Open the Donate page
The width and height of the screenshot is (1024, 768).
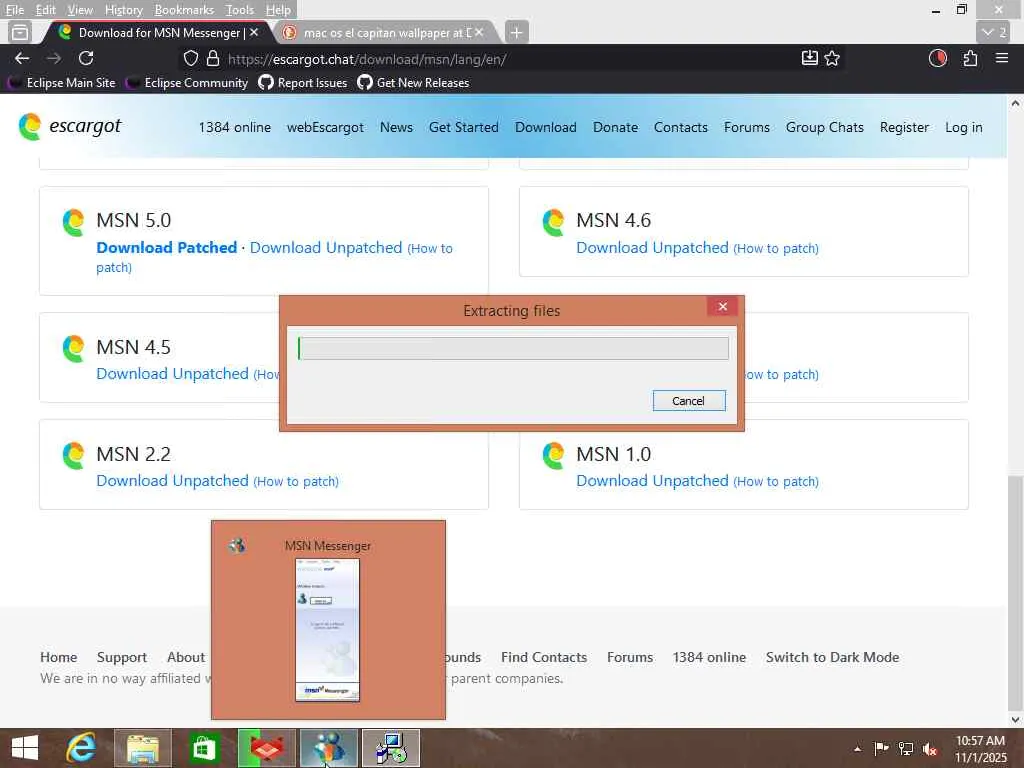tap(615, 127)
